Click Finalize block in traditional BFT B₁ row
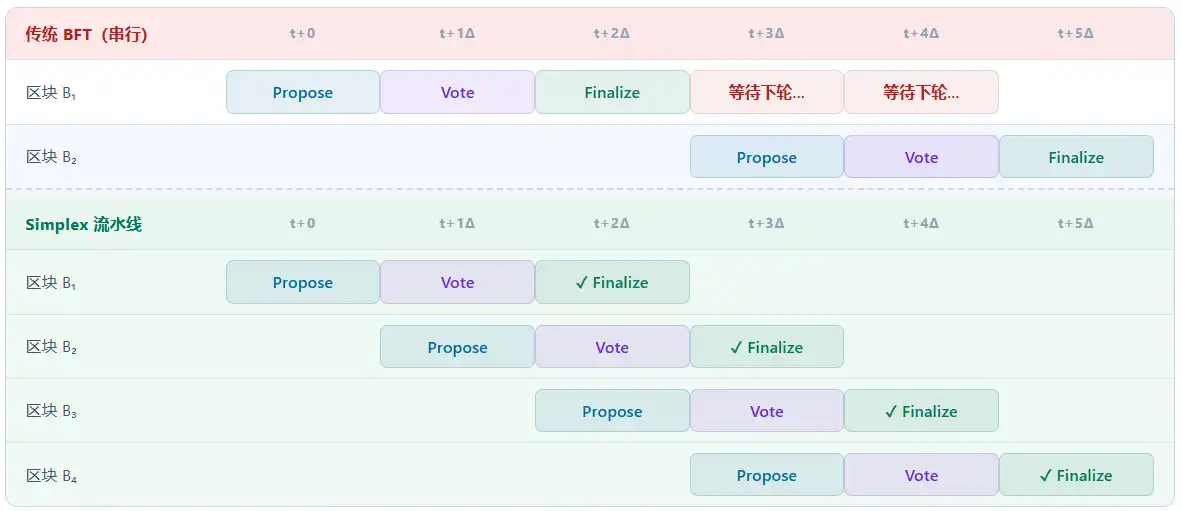This screenshot has width=1182, height=511. coord(612,92)
